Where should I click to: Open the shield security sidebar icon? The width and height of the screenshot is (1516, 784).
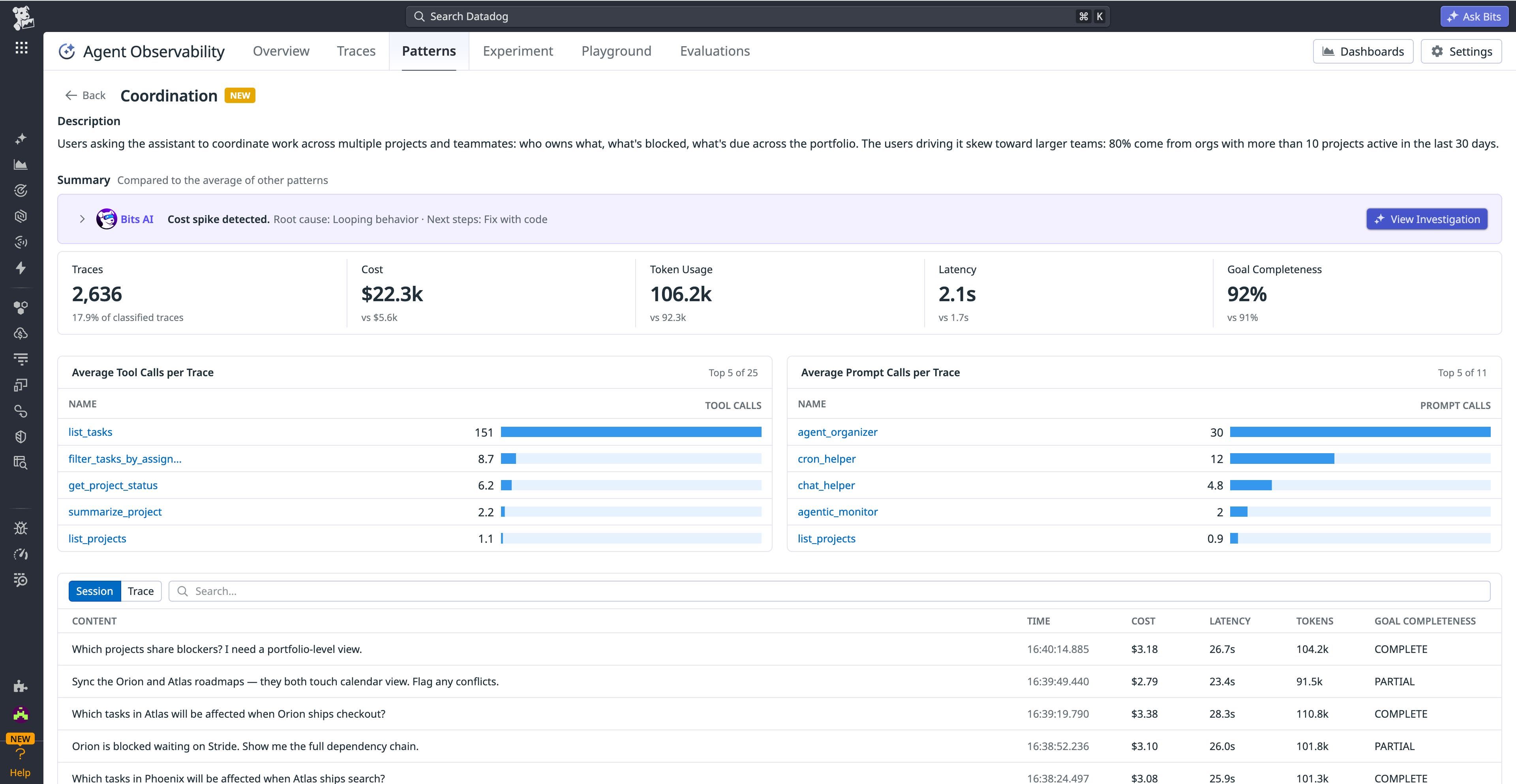[x=21, y=437]
